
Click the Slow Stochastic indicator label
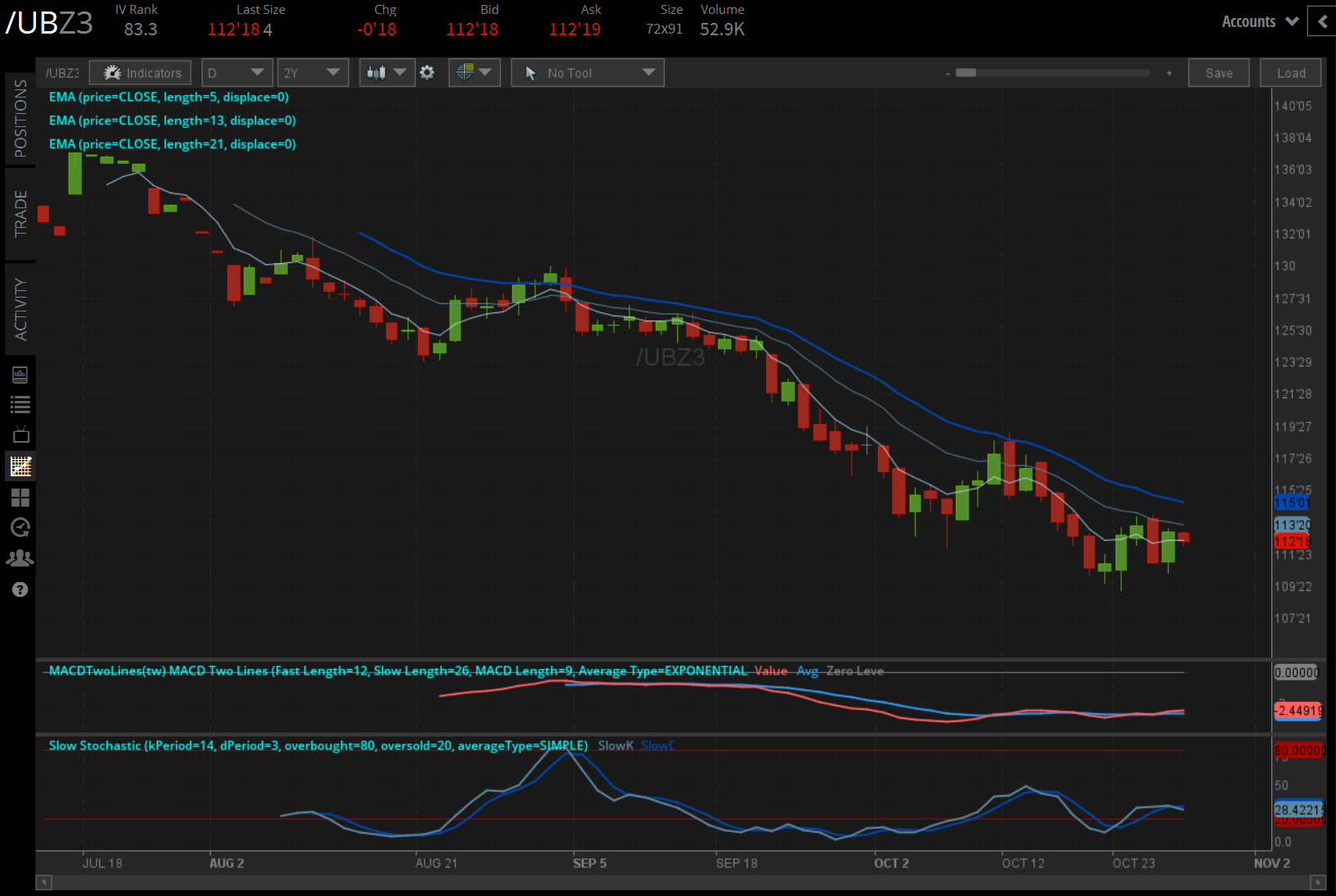[x=318, y=745]
